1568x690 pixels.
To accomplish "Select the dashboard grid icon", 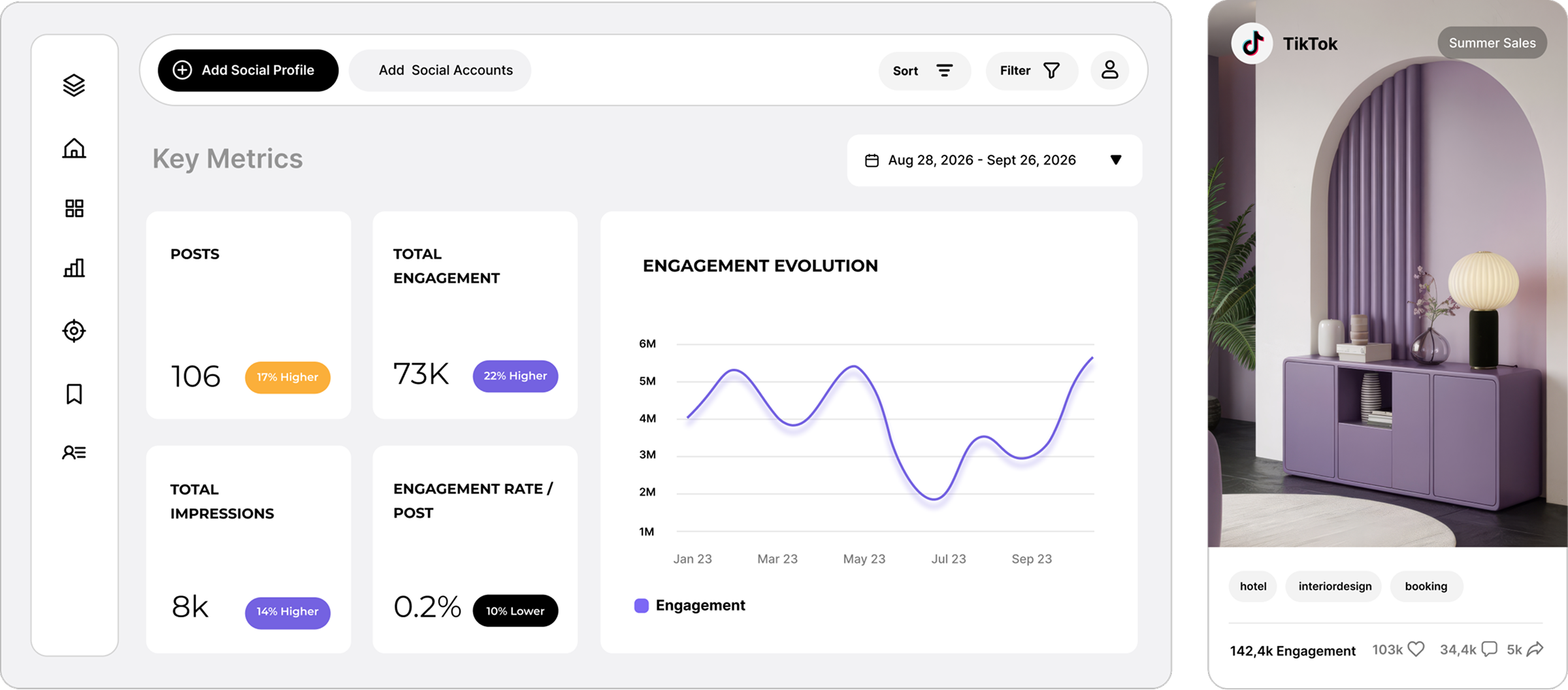I will pos(74,208).
